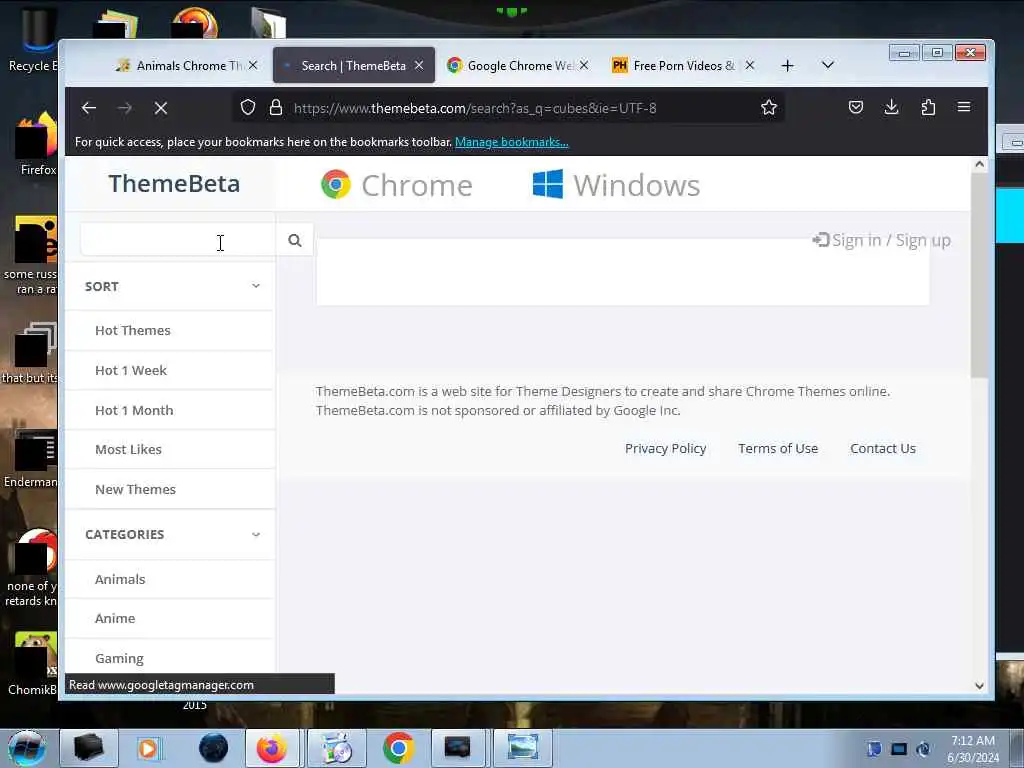This screenshot has width=1024, height=768.
Task: Open the tracking protection shield icon
Action: pyautogui.click(x=248, y=107)
